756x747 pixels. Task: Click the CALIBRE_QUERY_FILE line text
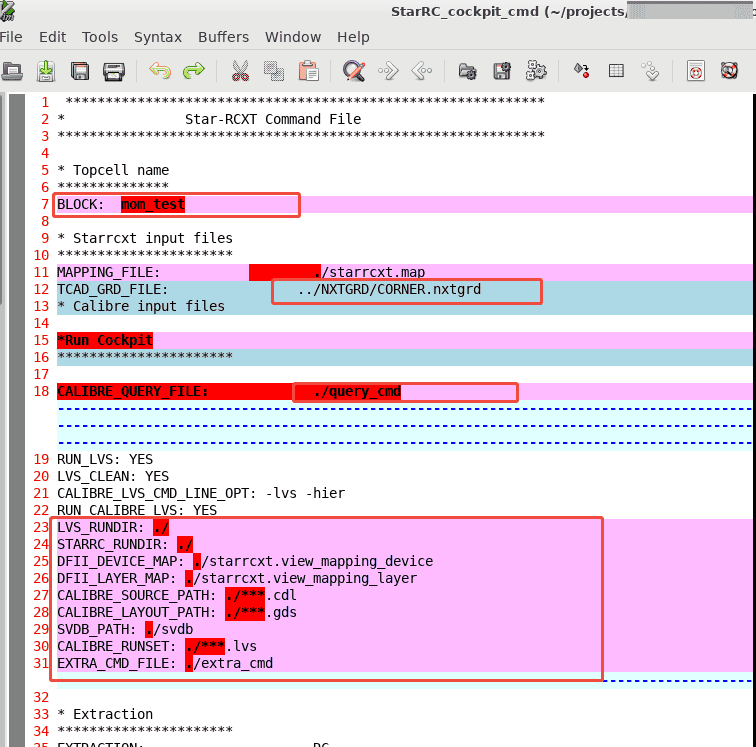click(132, 392)
